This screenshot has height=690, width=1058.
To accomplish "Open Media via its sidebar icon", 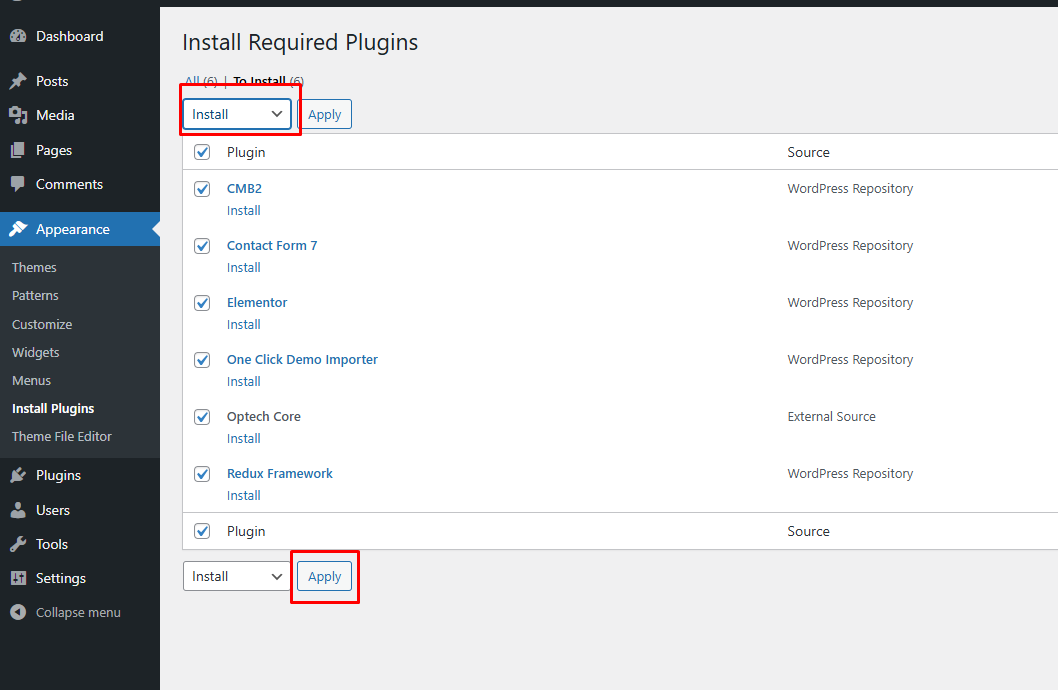I will coord(18,115).
